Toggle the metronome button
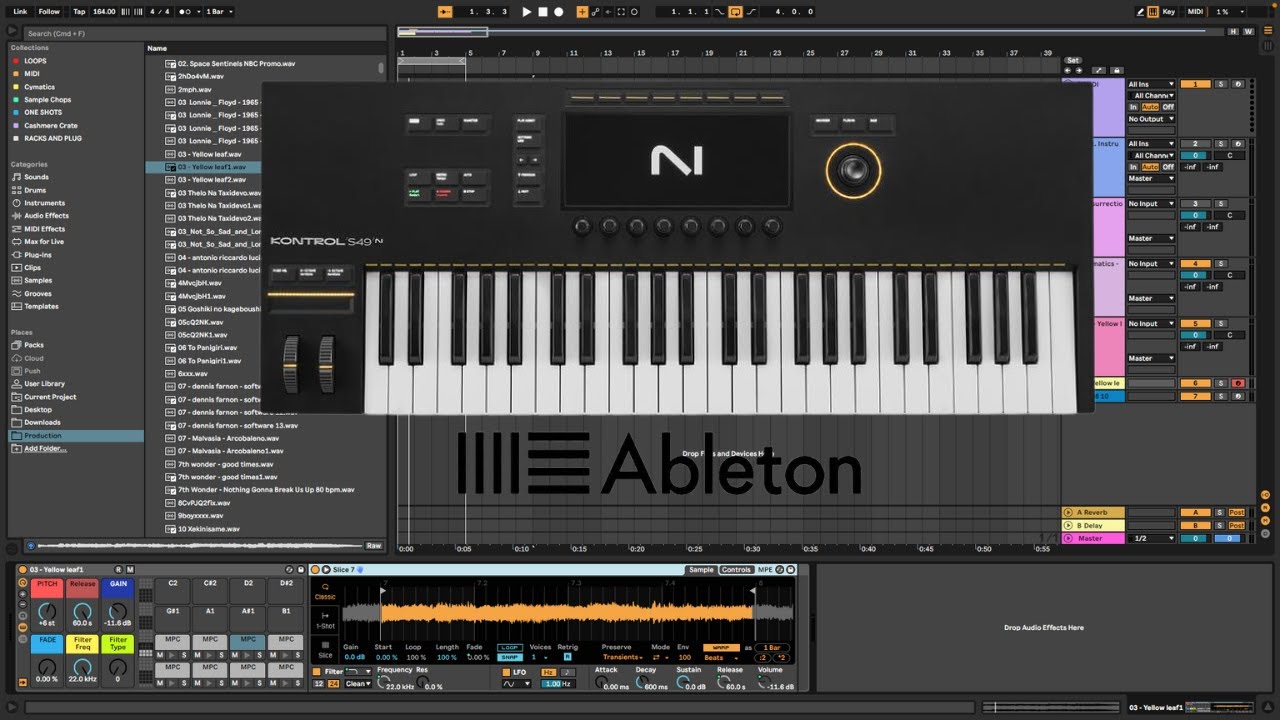Viewport: 1280px width, 720px height. (186, 12)
